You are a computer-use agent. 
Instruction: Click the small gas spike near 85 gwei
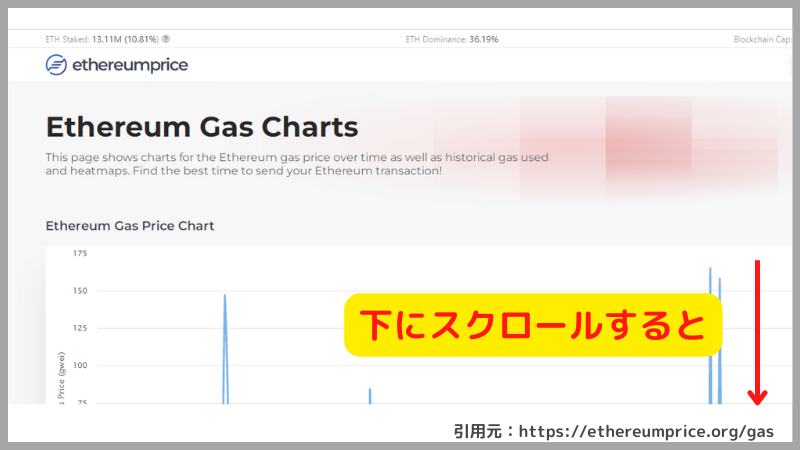coord(370,396)
